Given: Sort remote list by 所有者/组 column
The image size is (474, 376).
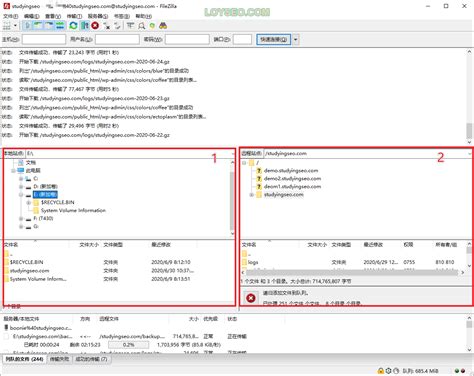Looking at the screenshot, I should [446, 245].
